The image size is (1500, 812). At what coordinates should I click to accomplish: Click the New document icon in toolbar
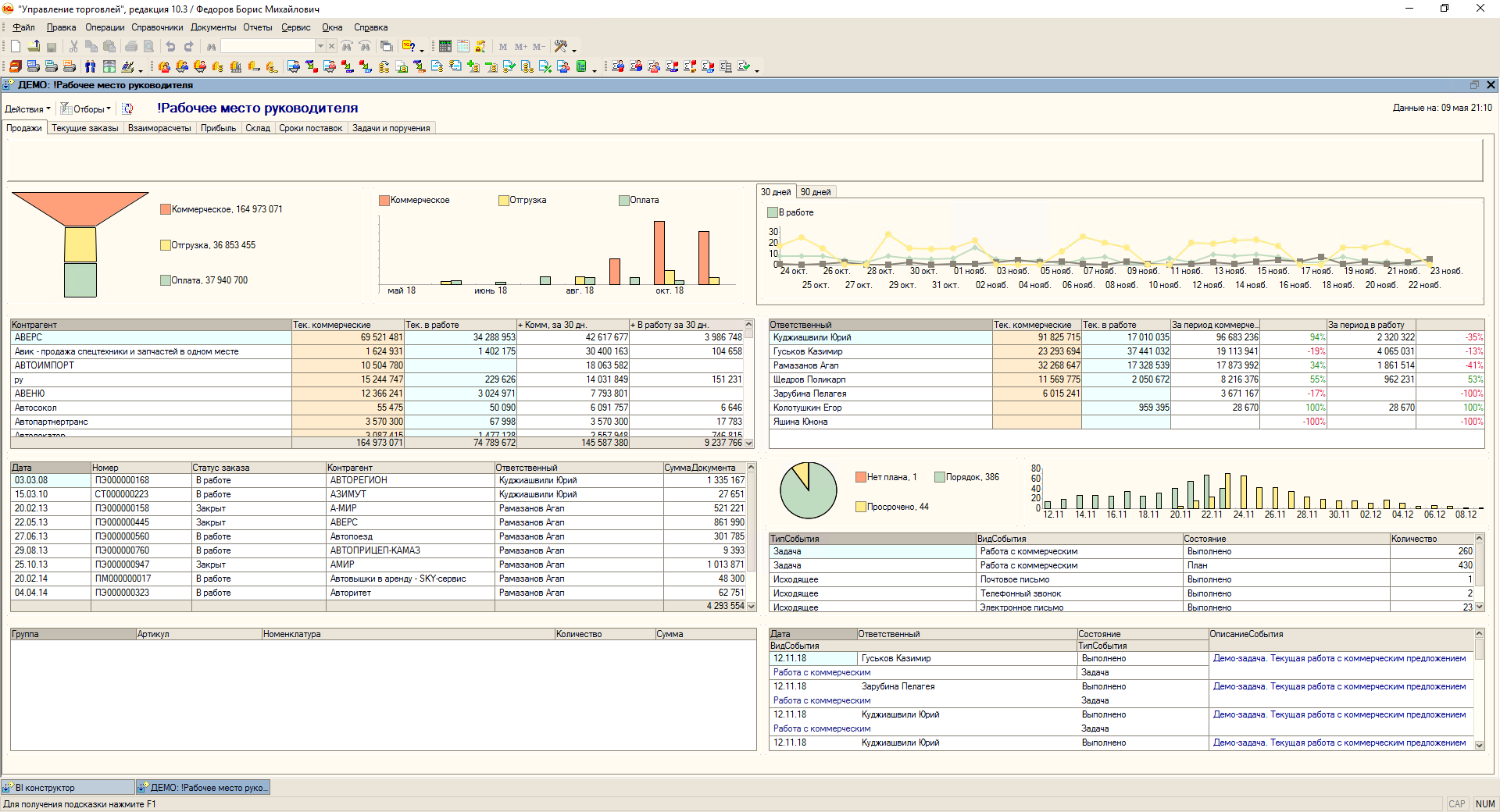16,47
